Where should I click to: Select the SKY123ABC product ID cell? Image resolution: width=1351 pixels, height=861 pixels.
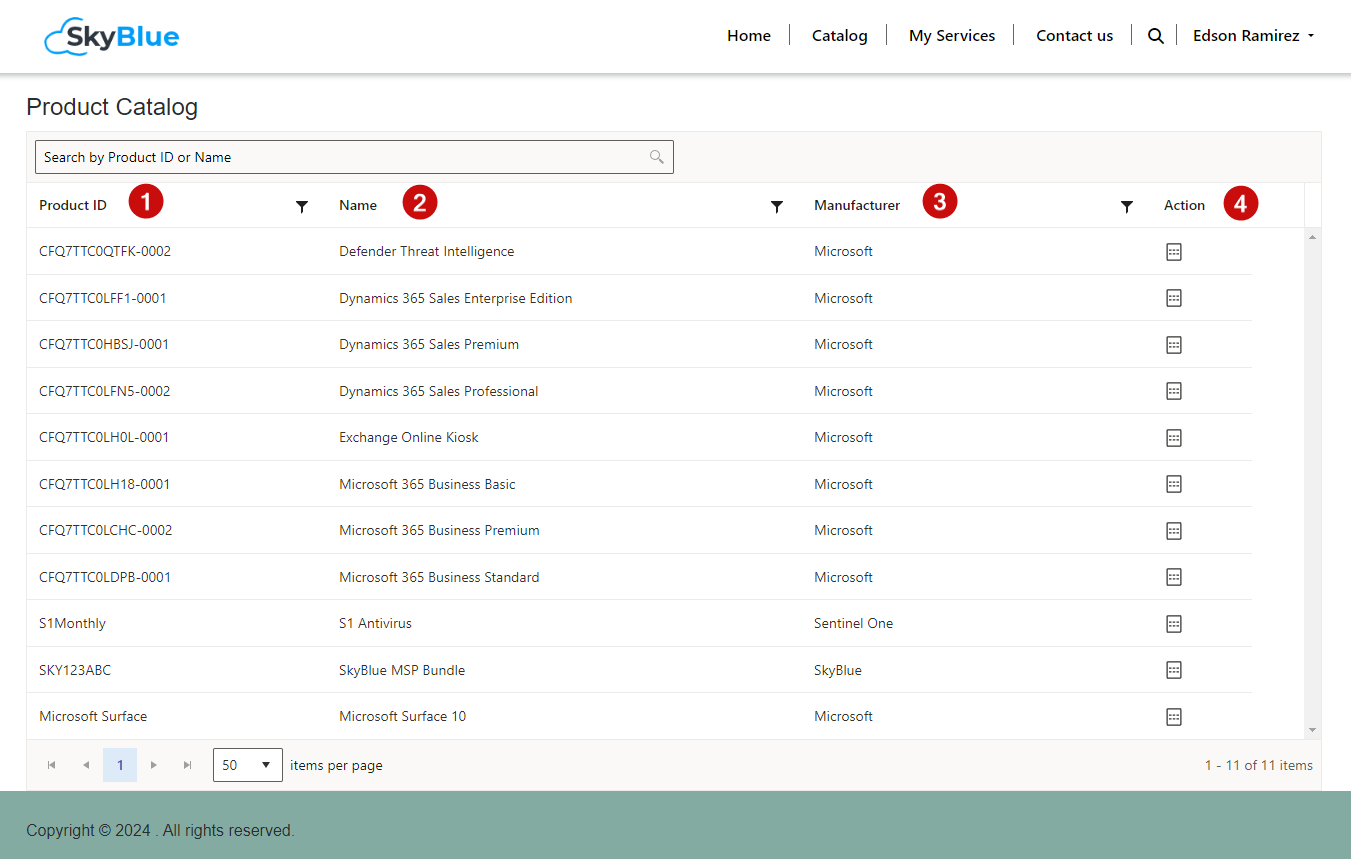[x=75, y=670]
